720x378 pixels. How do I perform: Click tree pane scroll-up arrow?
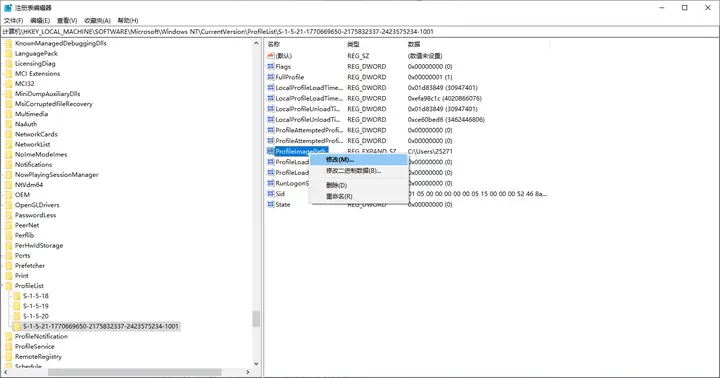point(256,43)
